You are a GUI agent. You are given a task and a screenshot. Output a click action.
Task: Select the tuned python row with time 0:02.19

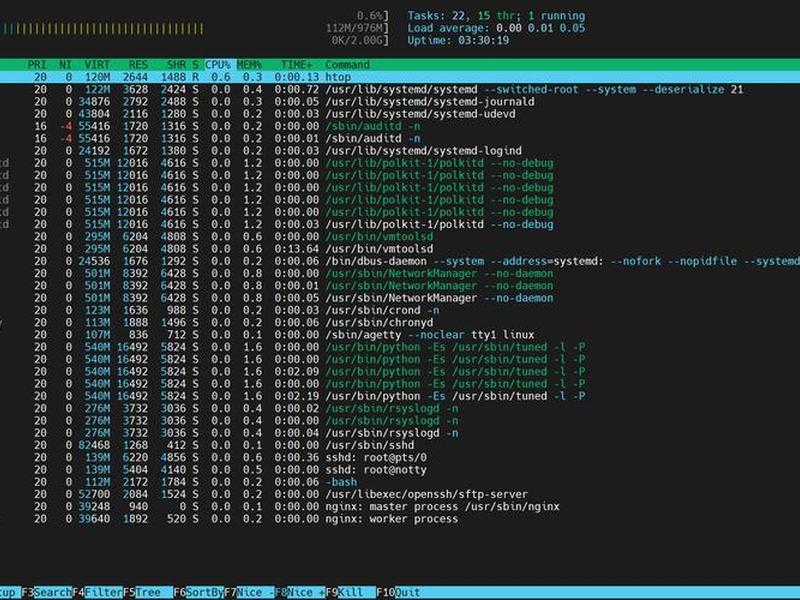click(x=400, y=396)
